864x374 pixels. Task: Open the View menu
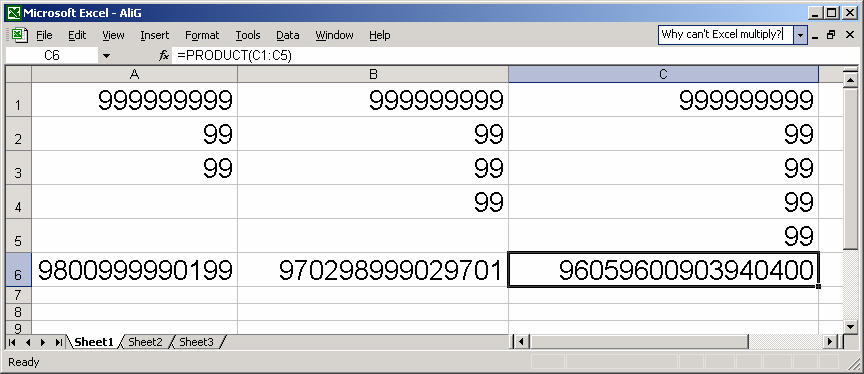pos(113,35)
